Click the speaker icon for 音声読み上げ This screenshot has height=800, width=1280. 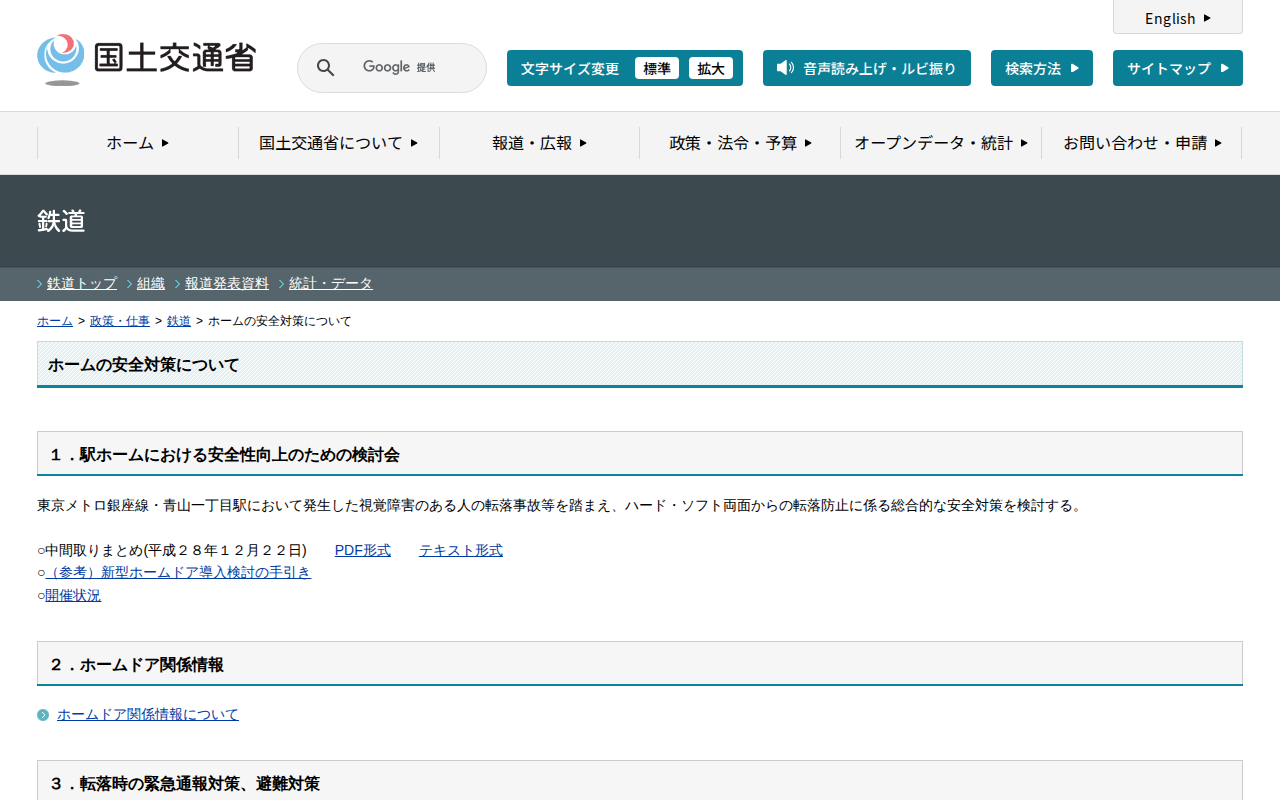click(x=785, y=68)
